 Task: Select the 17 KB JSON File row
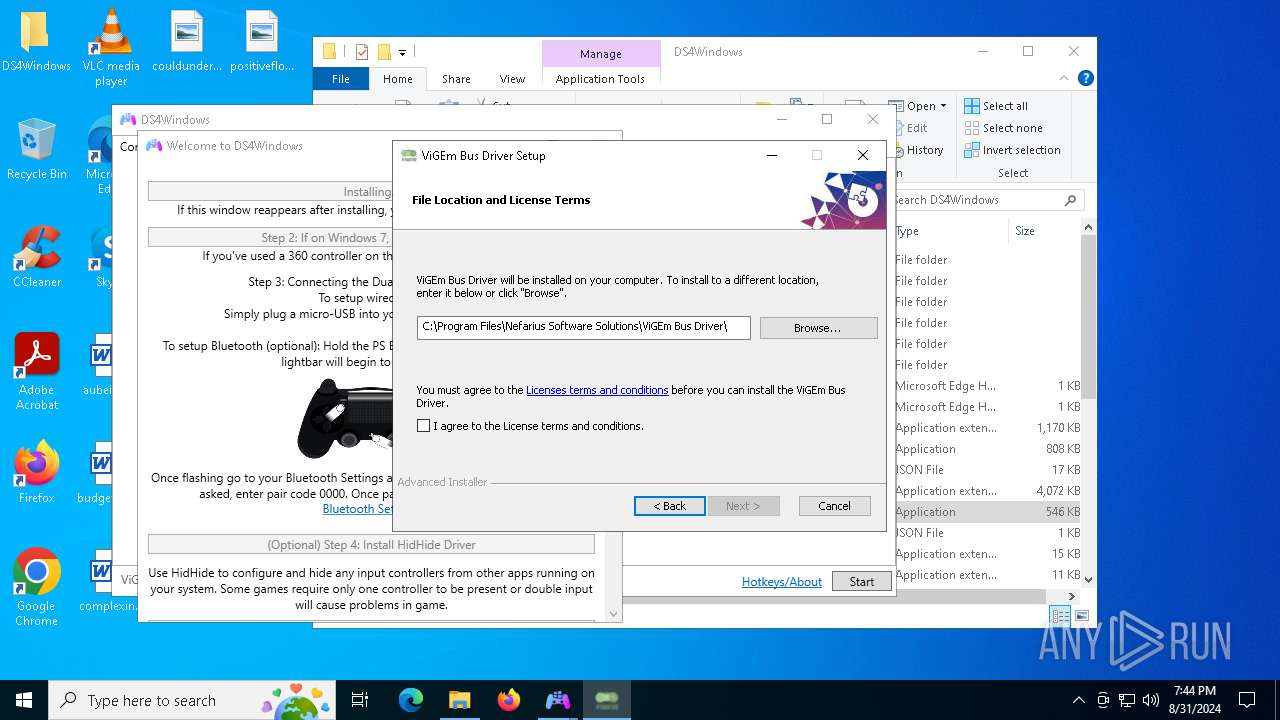988,470
